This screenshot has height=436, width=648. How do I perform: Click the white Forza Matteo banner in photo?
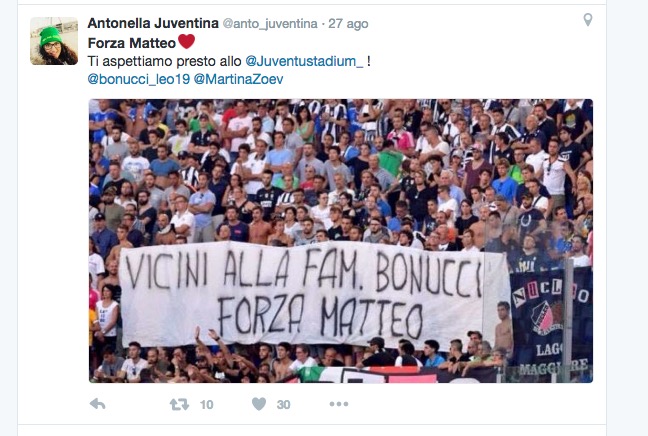(x=314, y=294)
